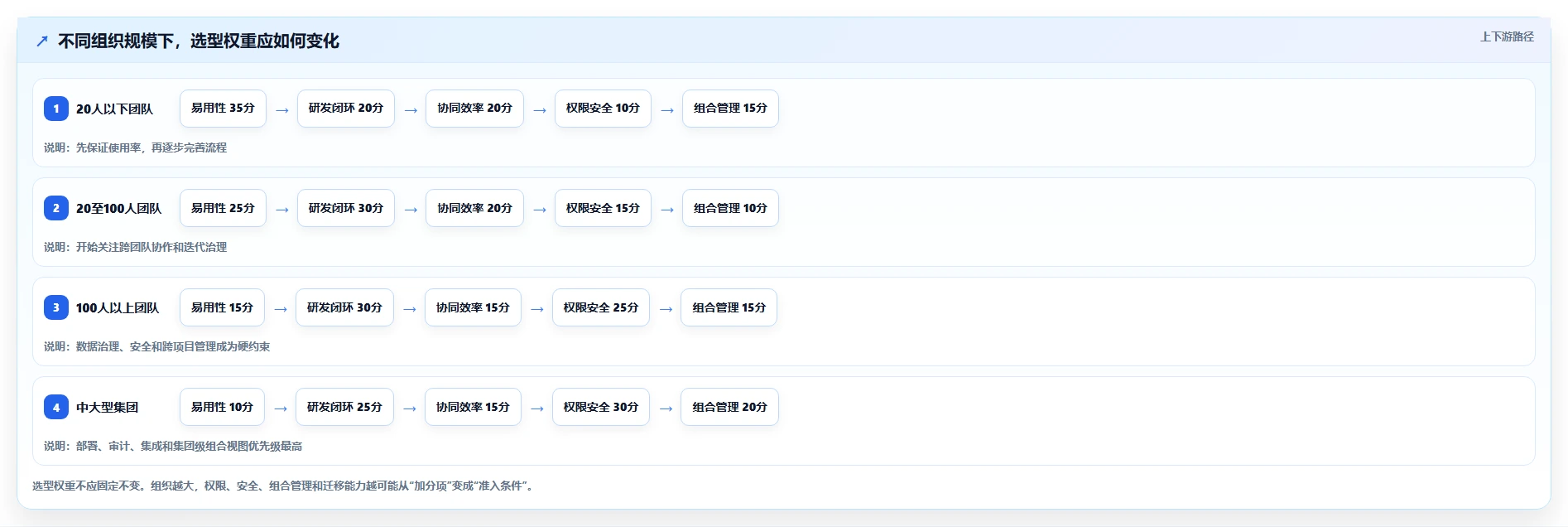1568x527 pixels.
Task: Click the 权限安全 25分 chip
Action: click(601, 307)
